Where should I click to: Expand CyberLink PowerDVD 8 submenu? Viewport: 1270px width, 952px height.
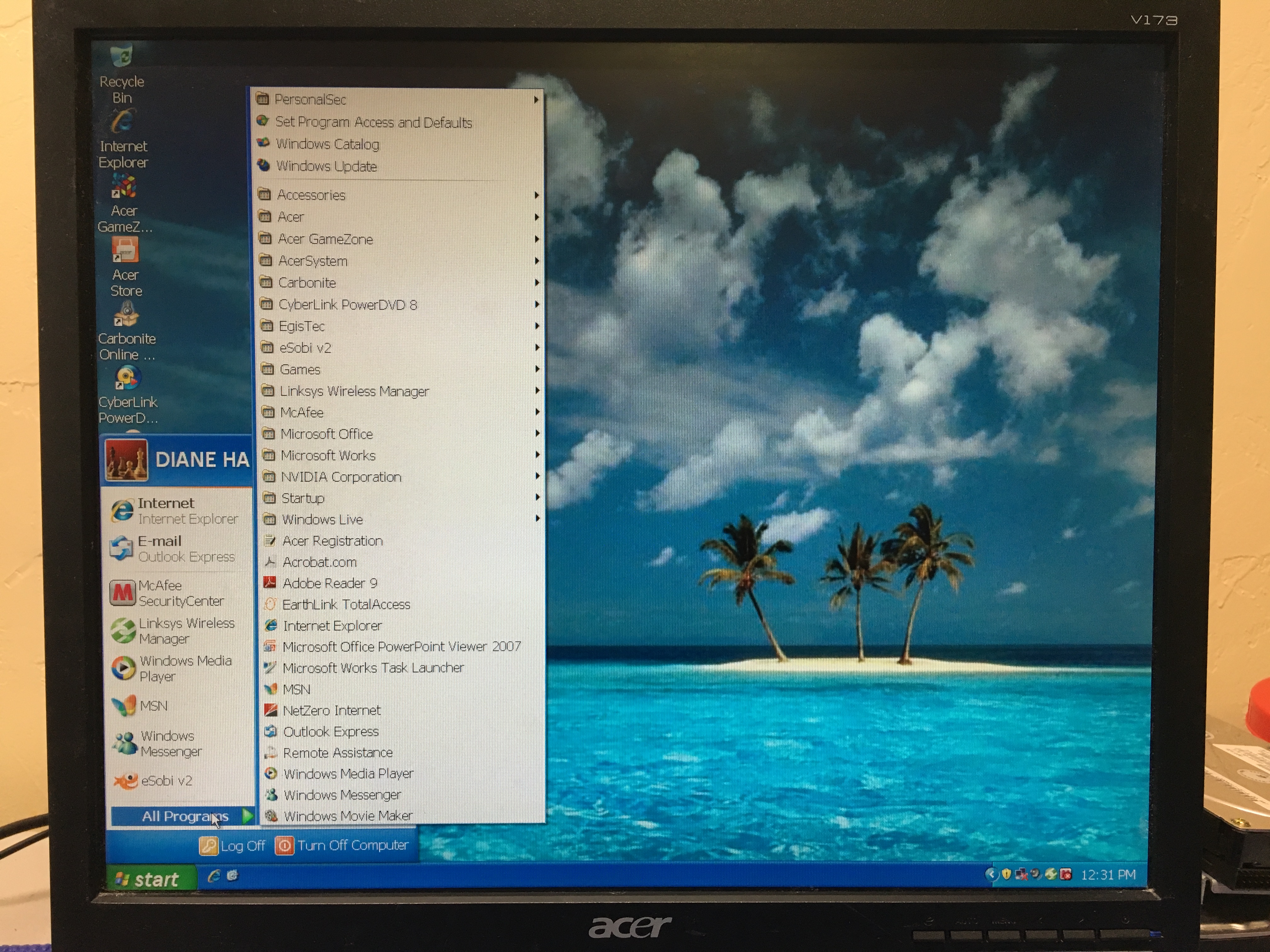(x=400, y=304)
